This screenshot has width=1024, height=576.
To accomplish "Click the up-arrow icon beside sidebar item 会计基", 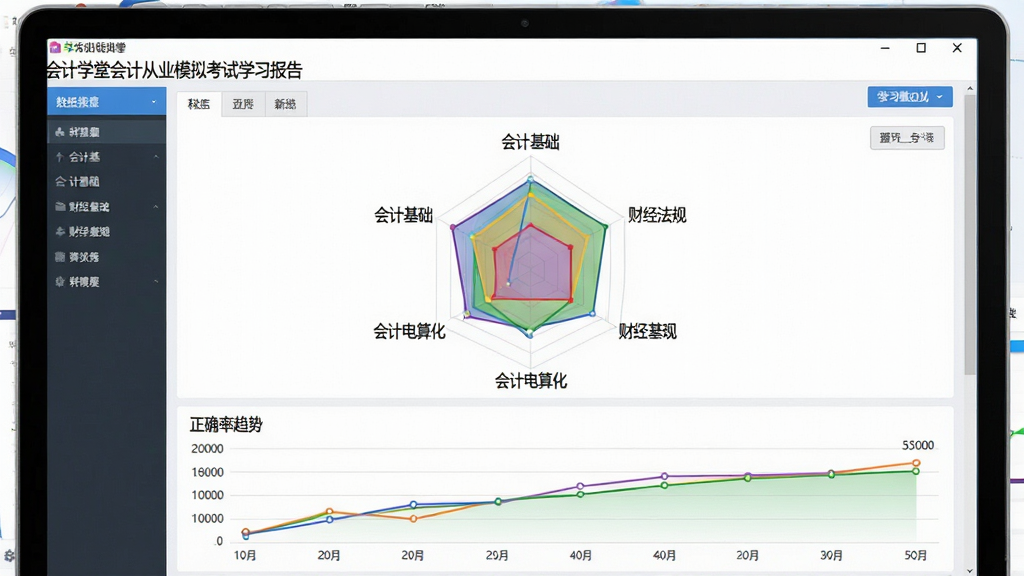I will click(59, 157).
